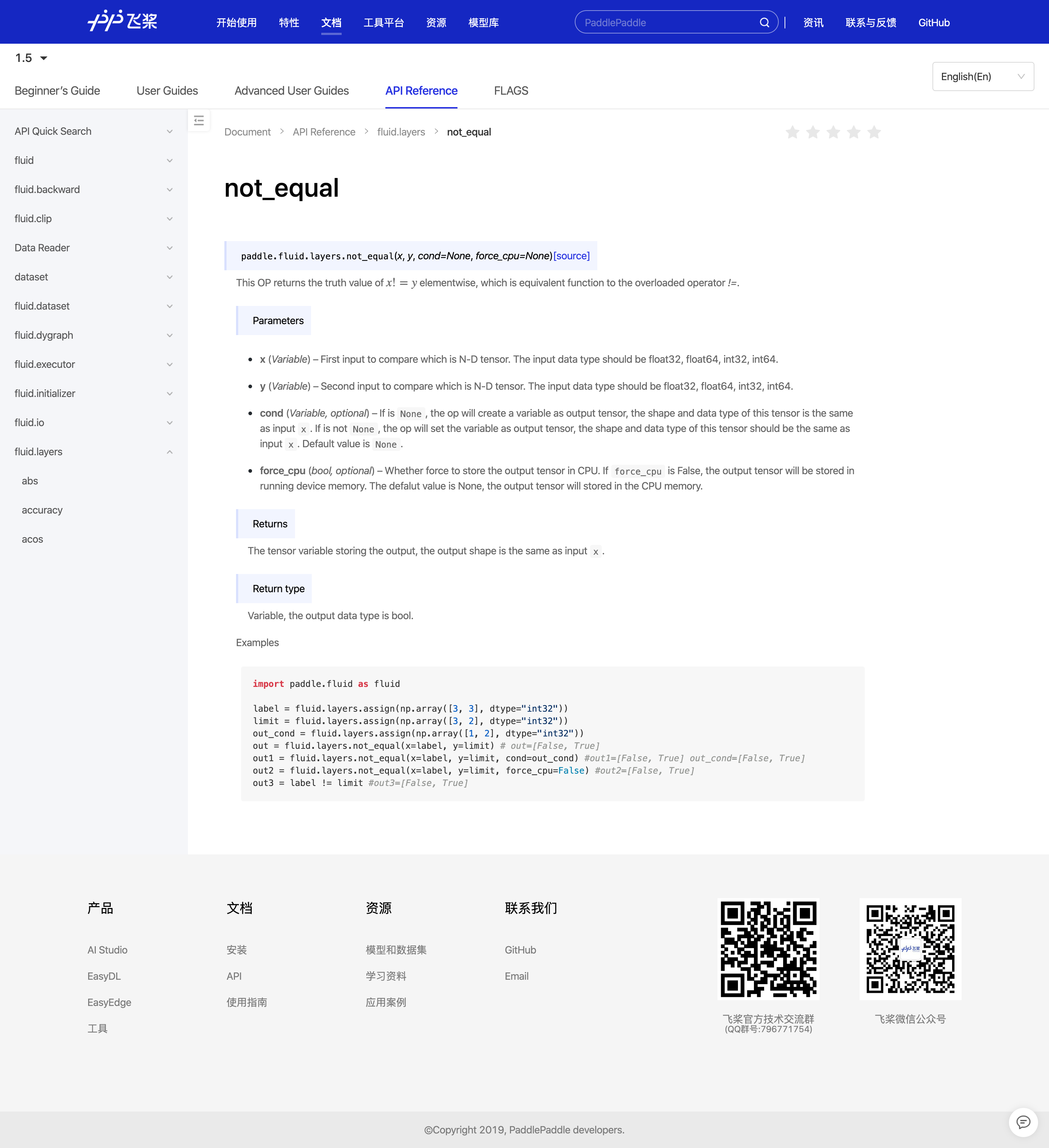Open the [source] link
This screenshot has width=1049, height=1148.
(571, 256)
